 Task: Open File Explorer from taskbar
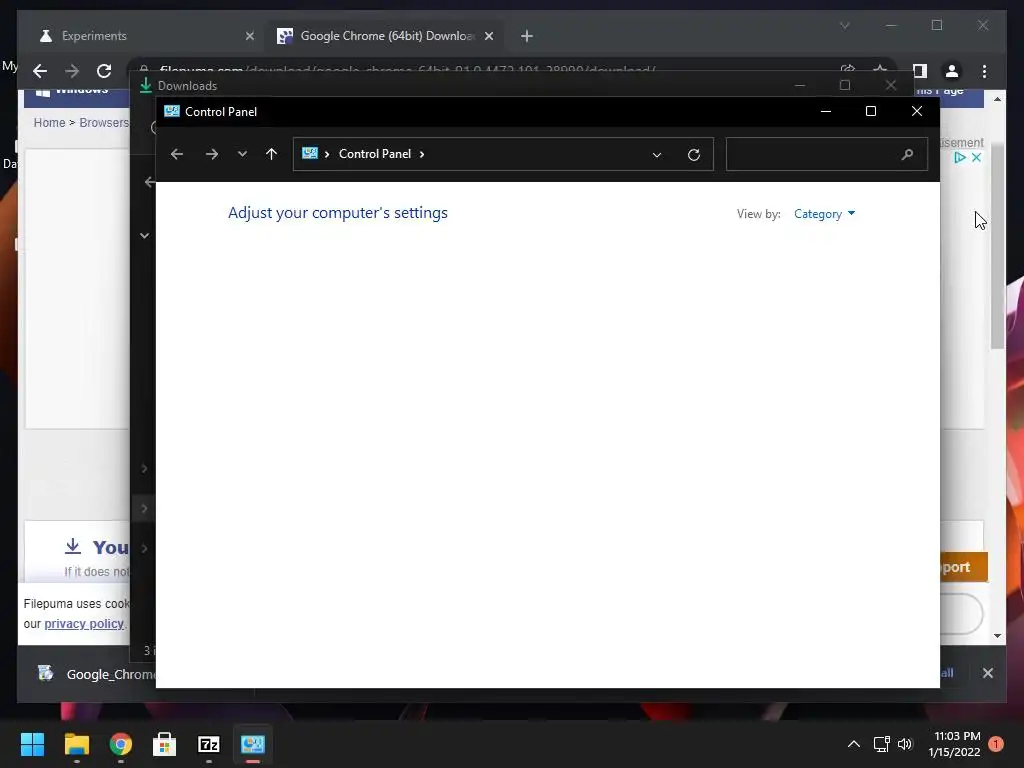[x=76, y=744]
